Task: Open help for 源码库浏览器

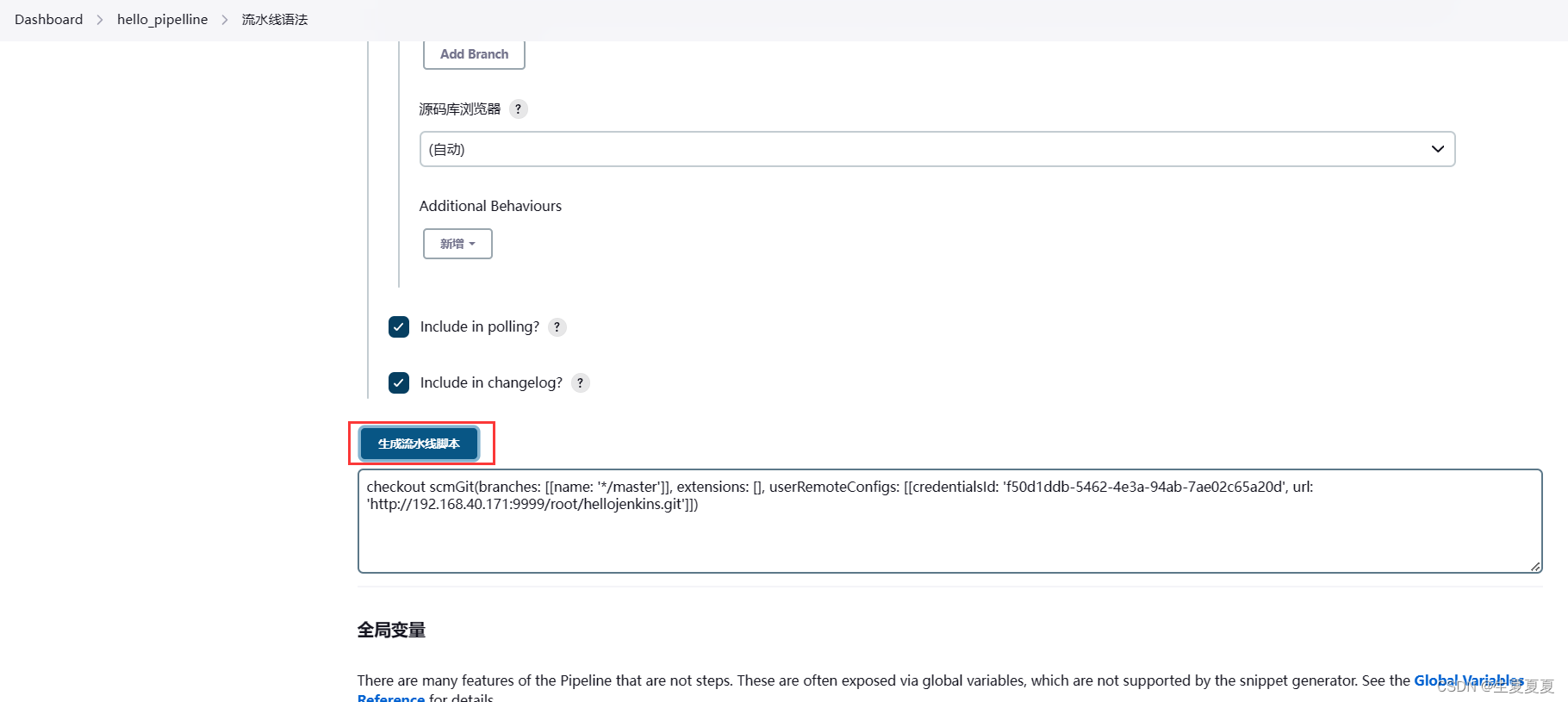Action: (x=518, y=109)
